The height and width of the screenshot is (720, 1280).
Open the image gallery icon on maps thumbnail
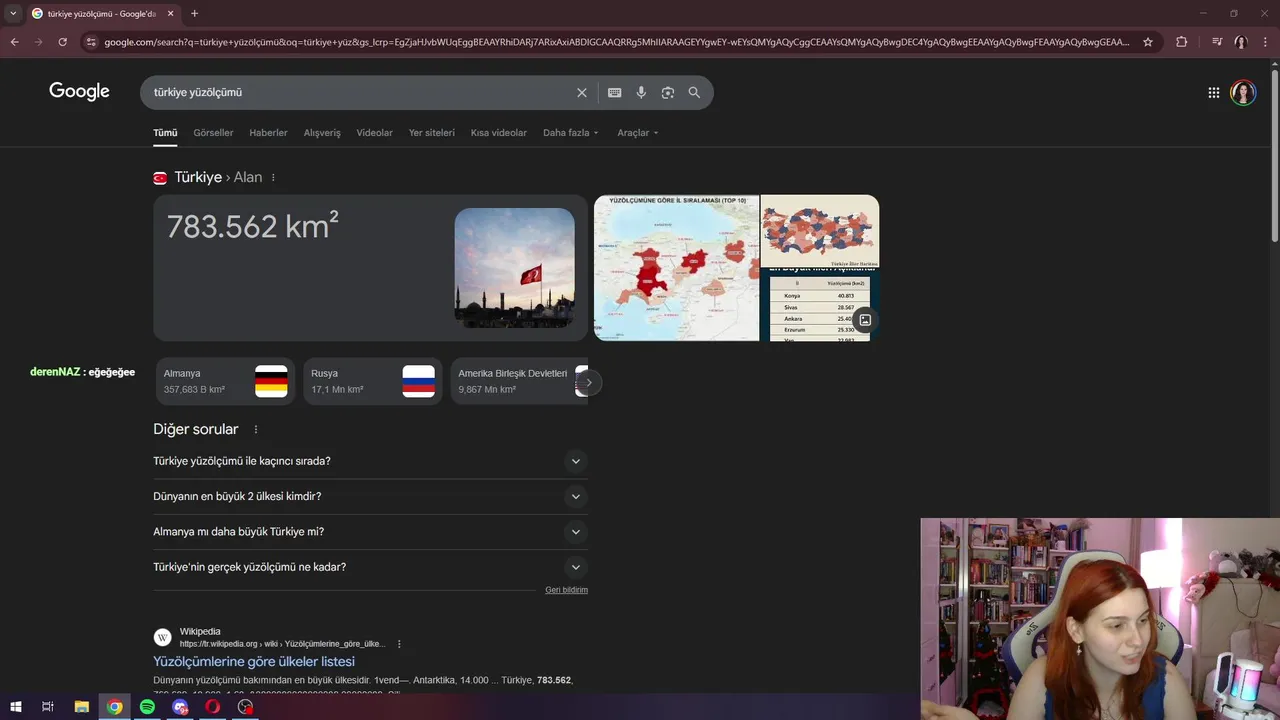pyautogui.click(x=865, y=320)
